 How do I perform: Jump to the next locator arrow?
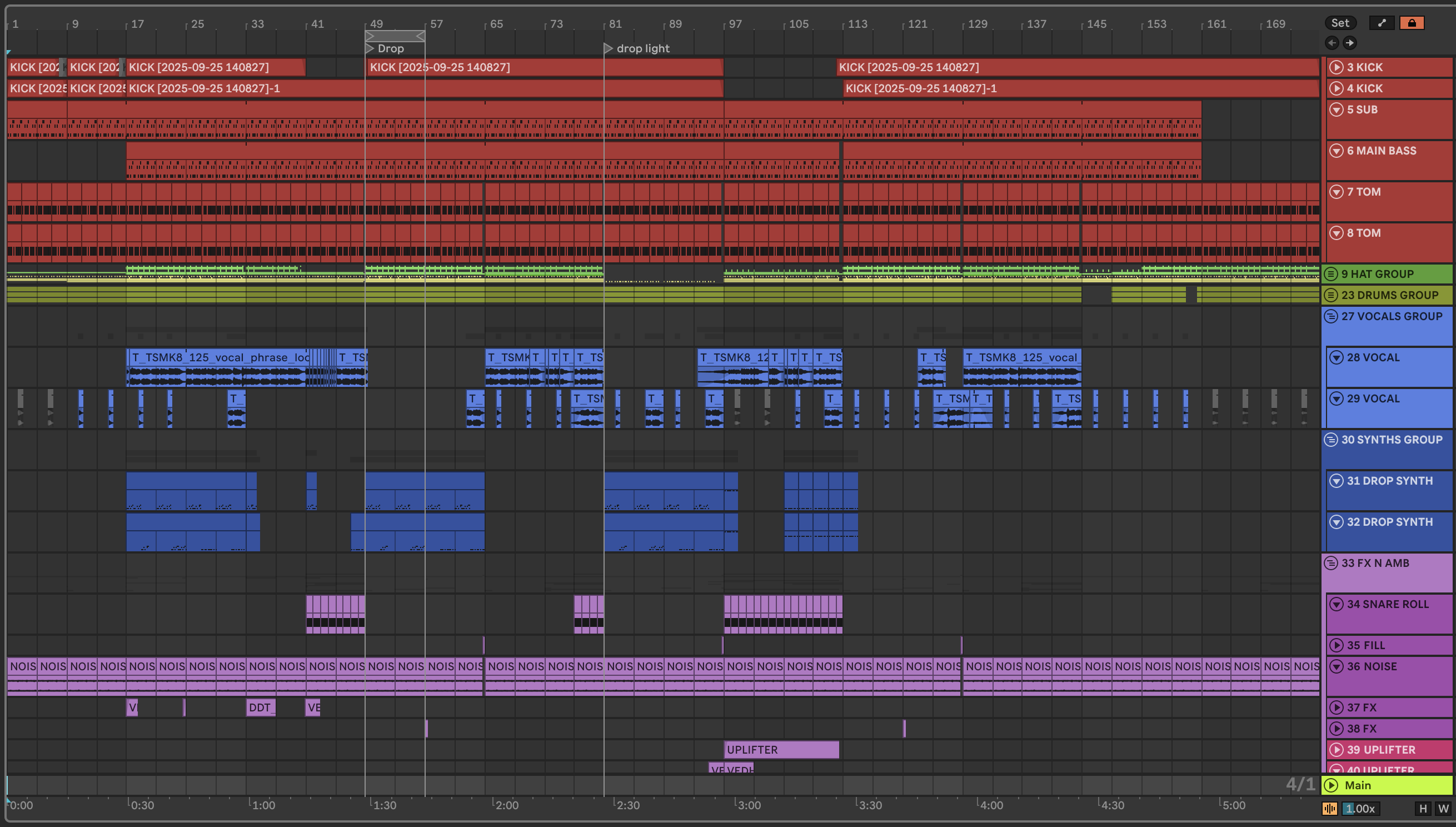[1350, 43]
